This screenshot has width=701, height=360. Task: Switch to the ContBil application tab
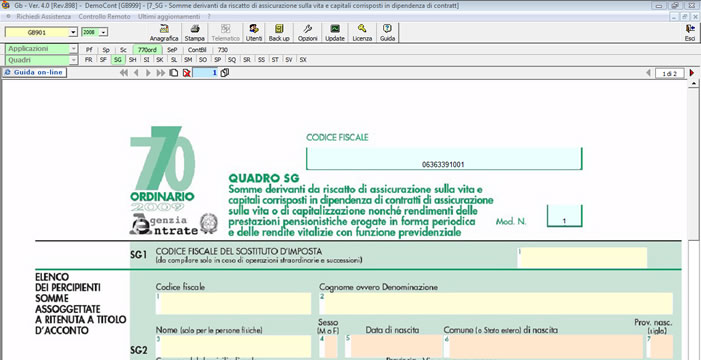coord(197,50)
